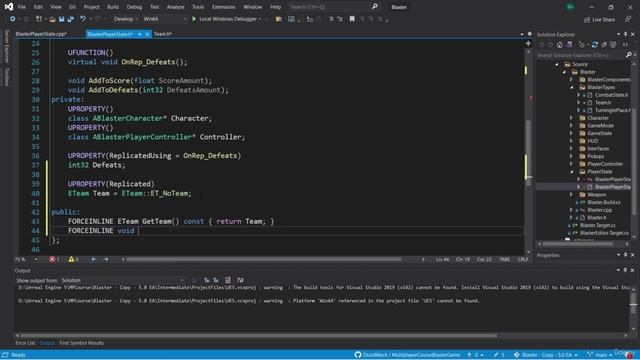This screenshot has height=360, width=640.
Task: Click the Navigate Backward toolbar icon
Action: (x=12, y=19)
